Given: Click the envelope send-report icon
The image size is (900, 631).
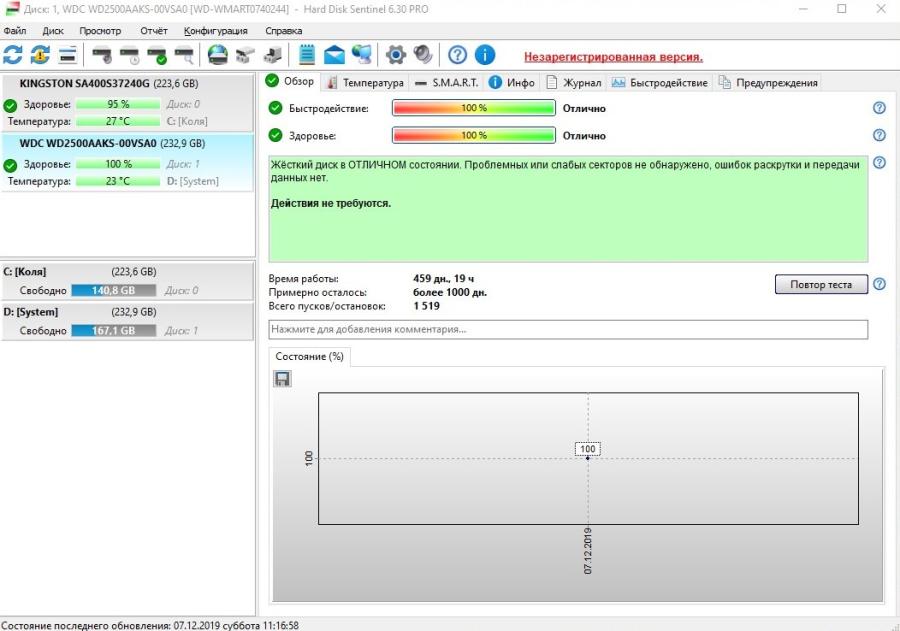Looking at the screenshot, I should pos(334,55).
